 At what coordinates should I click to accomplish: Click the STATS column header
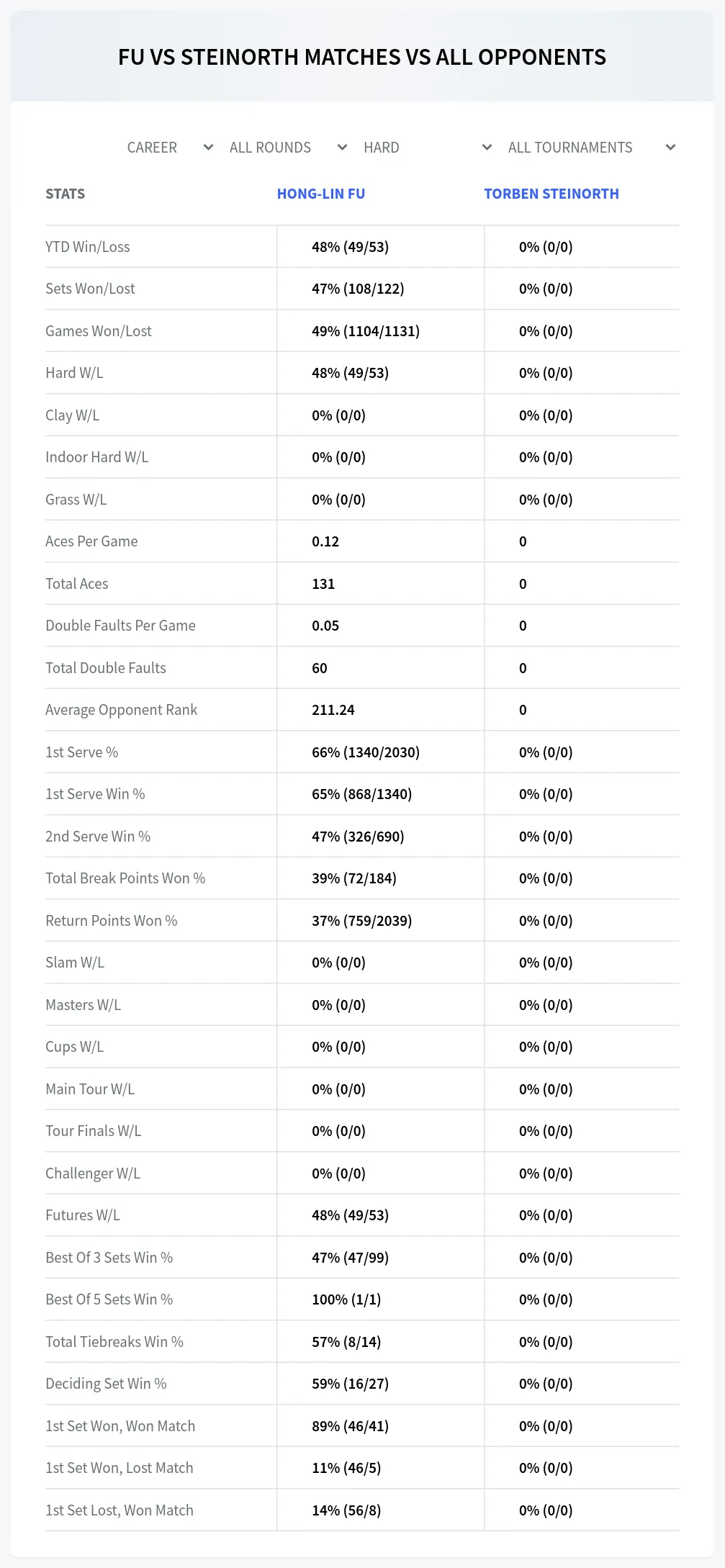pyautogui.click(x=66, y=194)
